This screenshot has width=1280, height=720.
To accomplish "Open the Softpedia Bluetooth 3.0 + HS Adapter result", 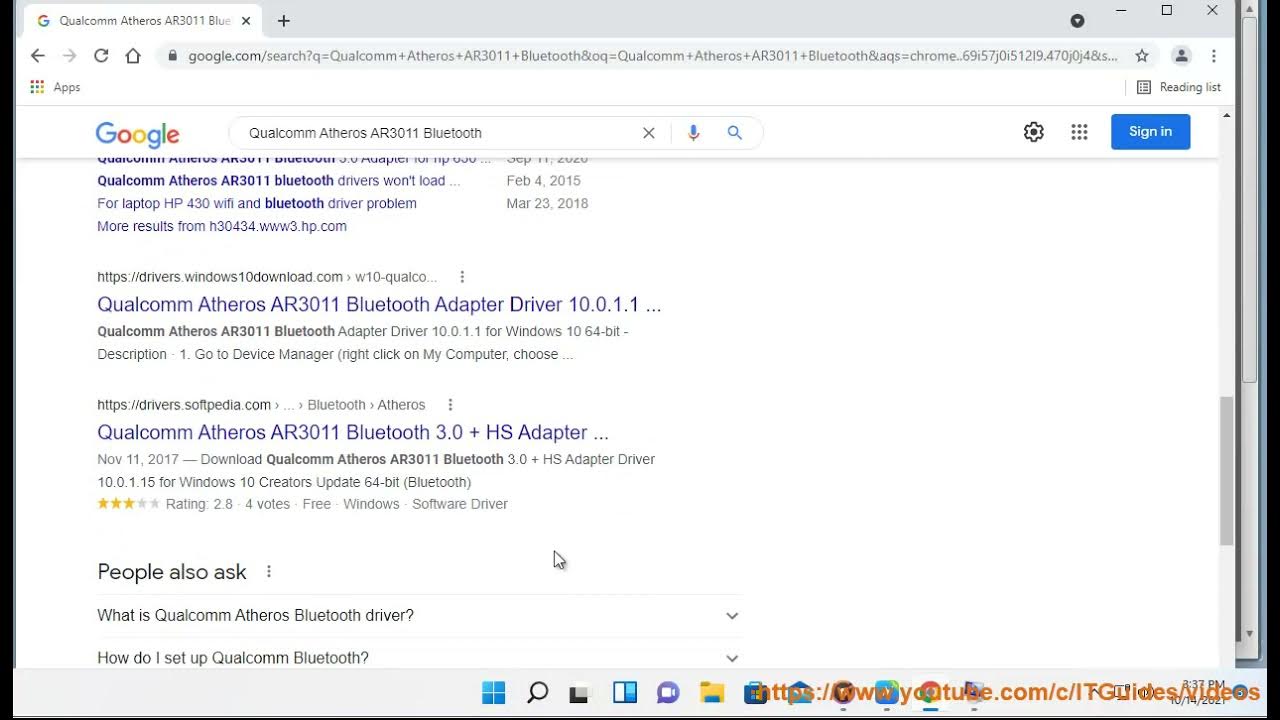I will (x=353, y=433).
